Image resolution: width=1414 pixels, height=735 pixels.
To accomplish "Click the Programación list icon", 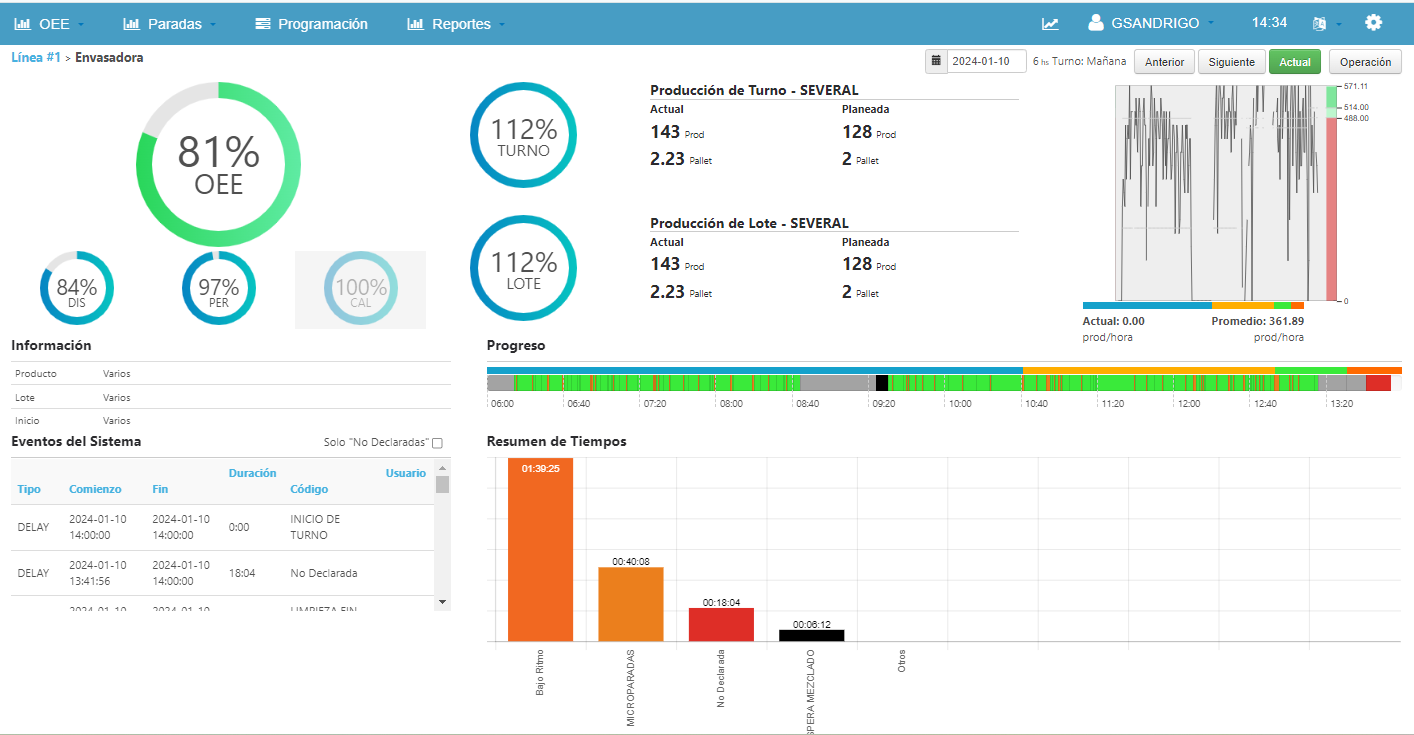I will tap(263, 24).
